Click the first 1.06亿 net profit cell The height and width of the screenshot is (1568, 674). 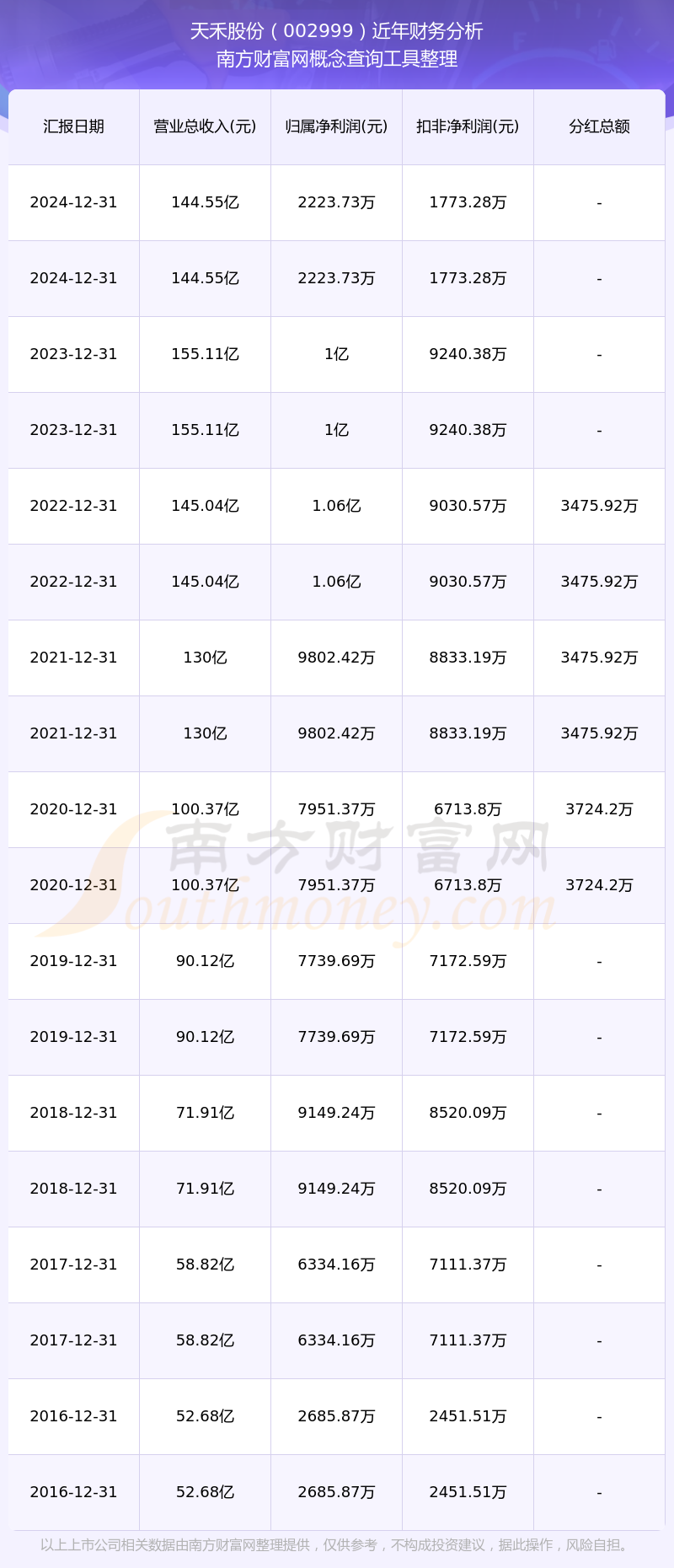point(336,506)
